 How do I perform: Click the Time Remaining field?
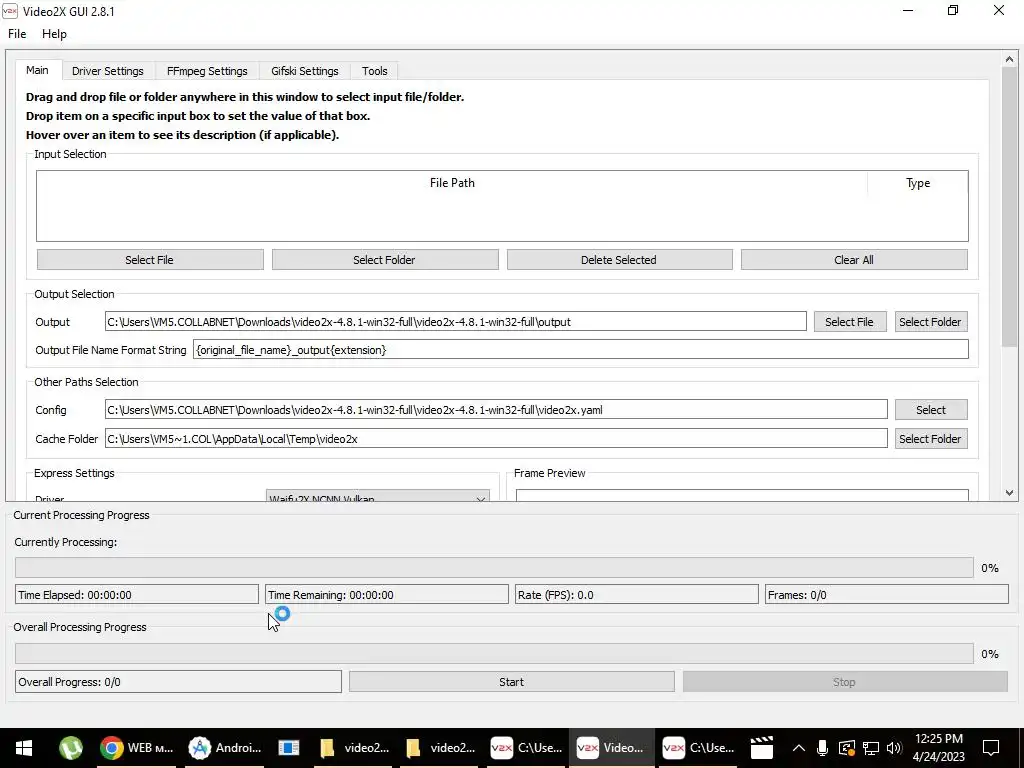(x=387, y=594)
